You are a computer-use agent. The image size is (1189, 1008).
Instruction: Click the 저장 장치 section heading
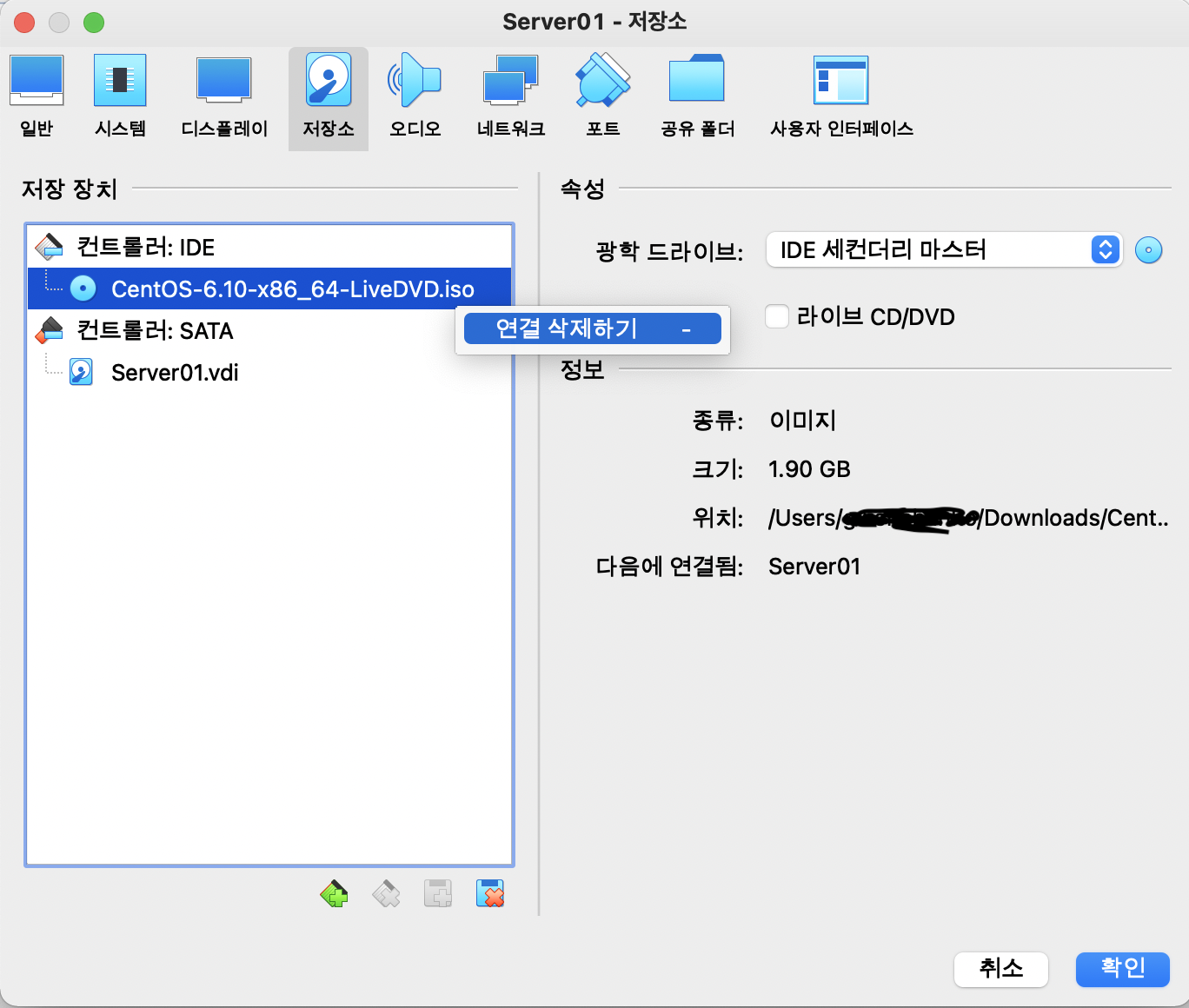[x=70, y=189]
